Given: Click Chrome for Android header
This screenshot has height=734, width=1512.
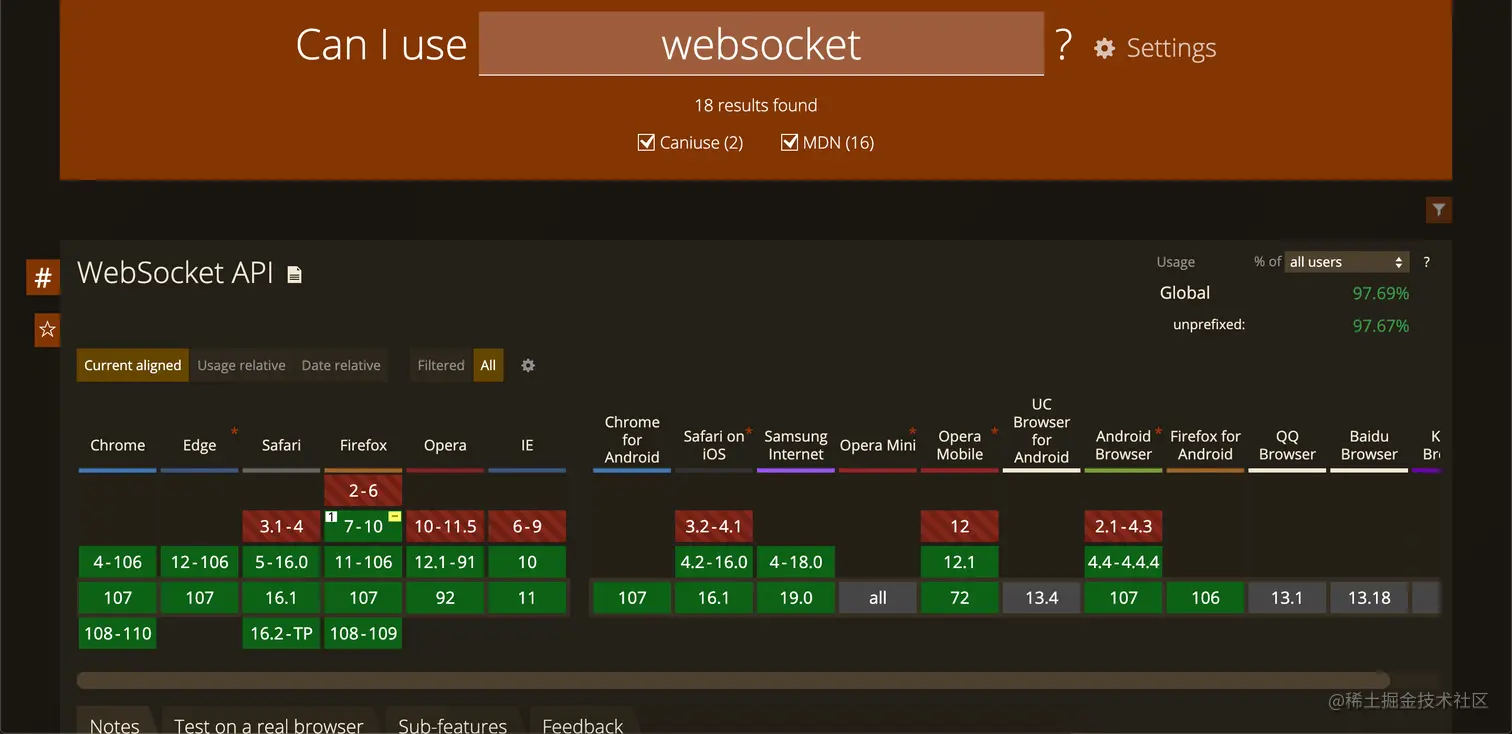Looking at the screenshot, I should click(632, 439).
